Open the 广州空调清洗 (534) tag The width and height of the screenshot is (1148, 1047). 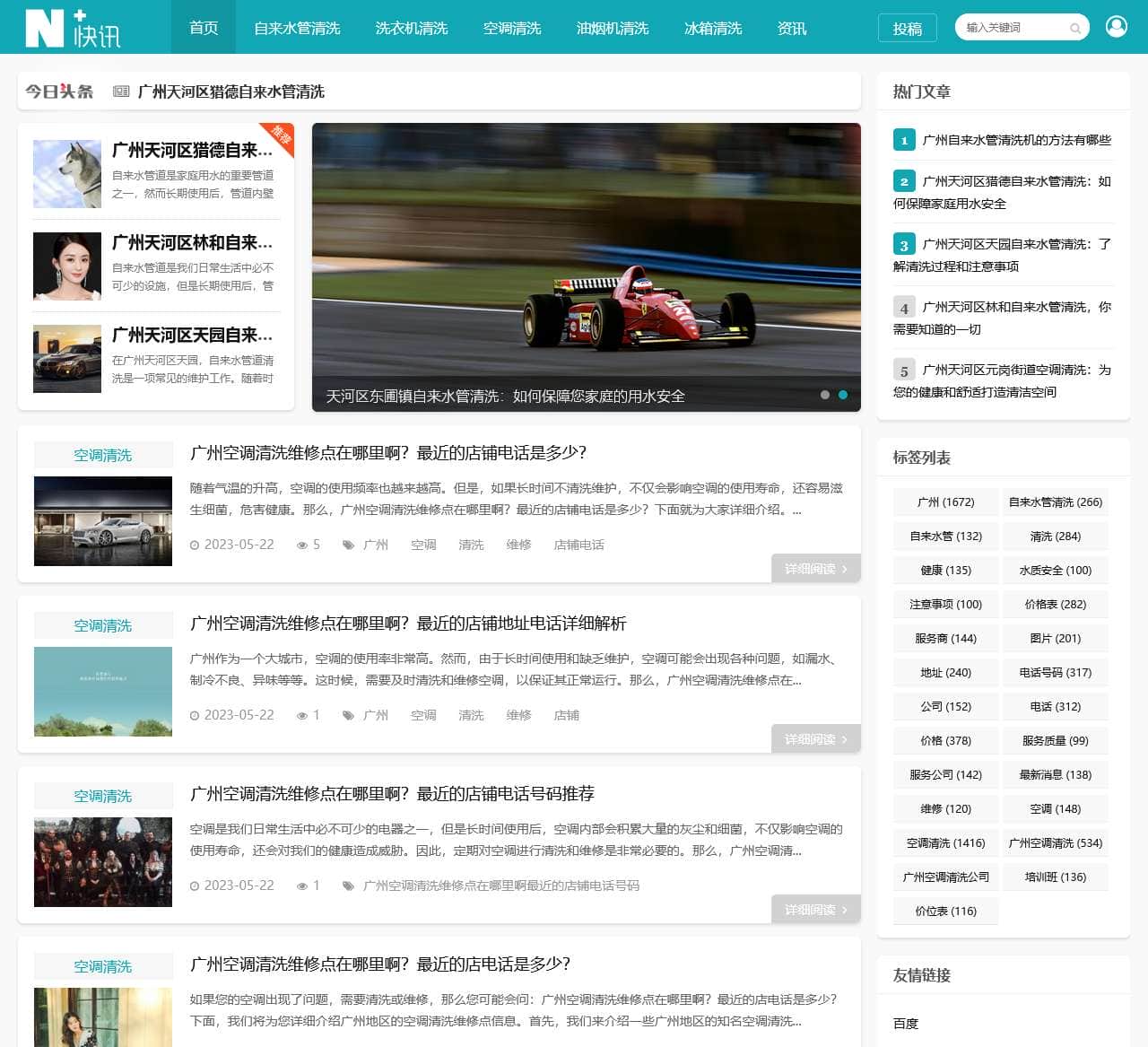(x=1055, y=843)
